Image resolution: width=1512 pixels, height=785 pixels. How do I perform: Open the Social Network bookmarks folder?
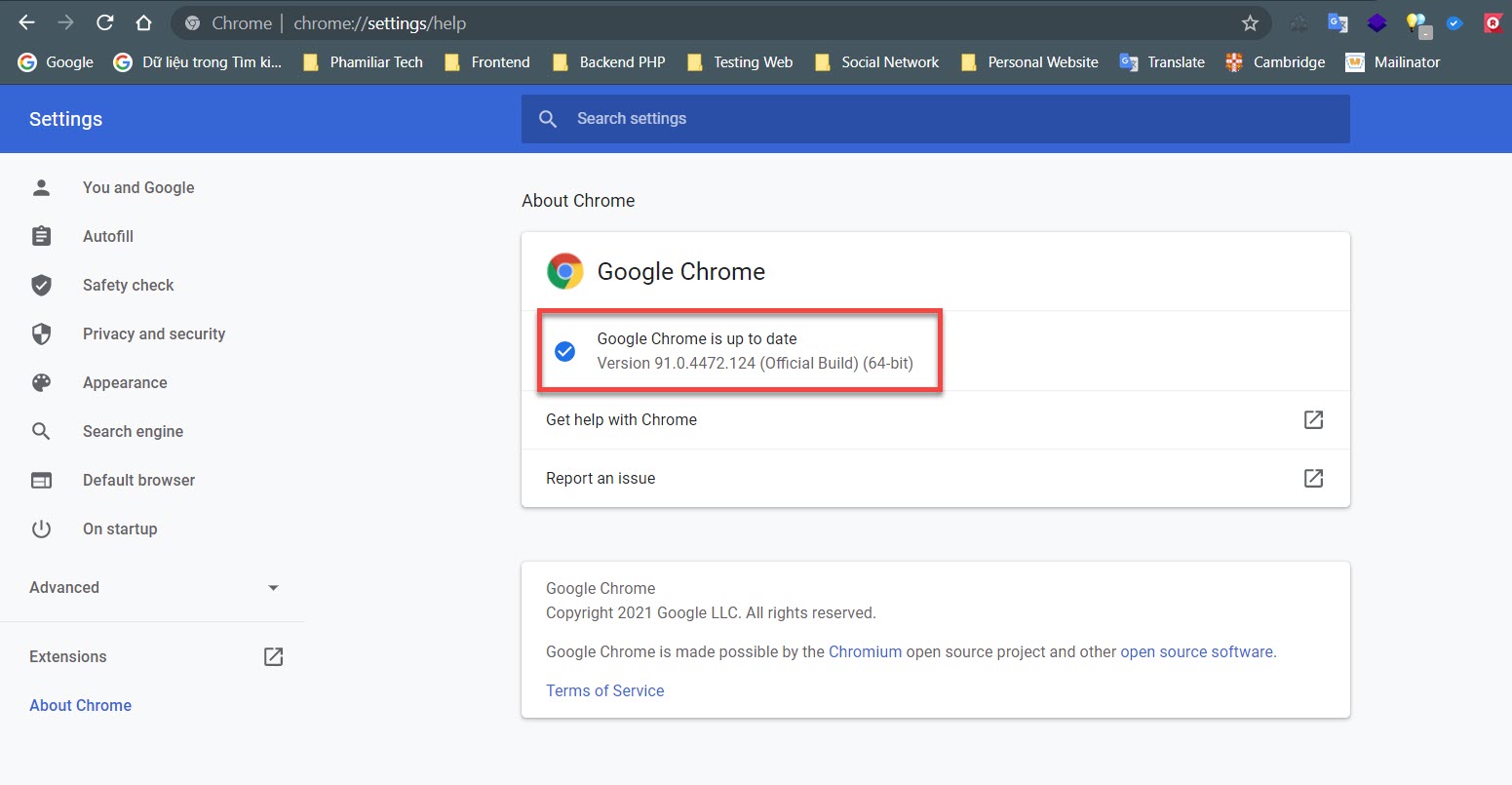click(x=877, y=62)
